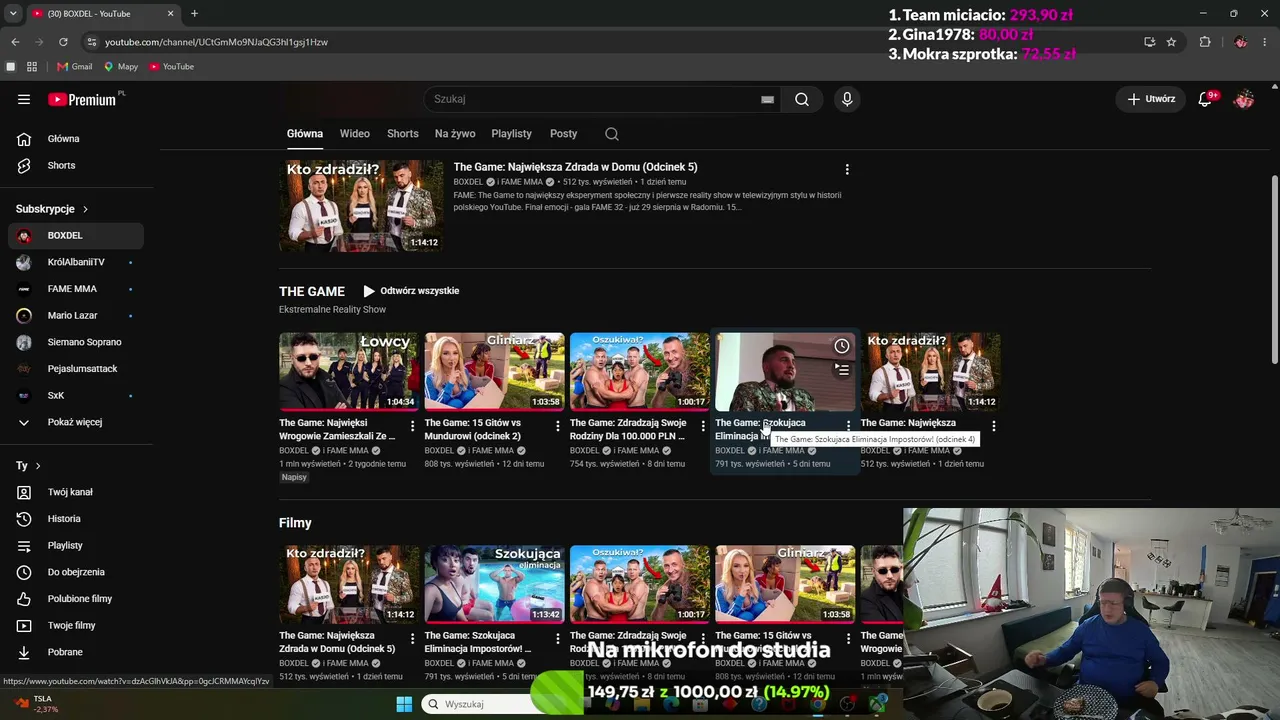
Task: Open the Windows Start menu
Action: point(404,704)
